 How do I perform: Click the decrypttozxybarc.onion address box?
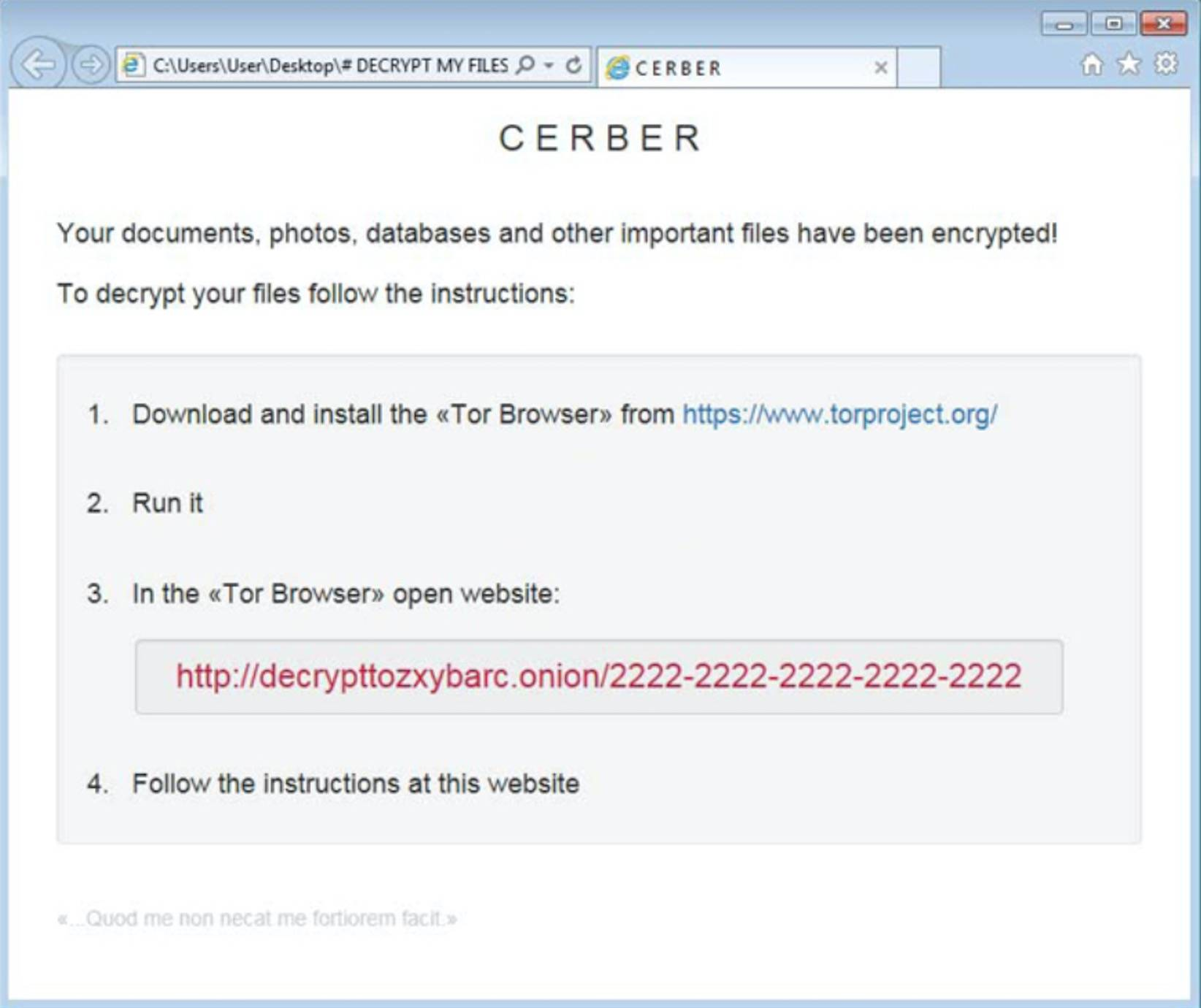click(x=599, y=676)
